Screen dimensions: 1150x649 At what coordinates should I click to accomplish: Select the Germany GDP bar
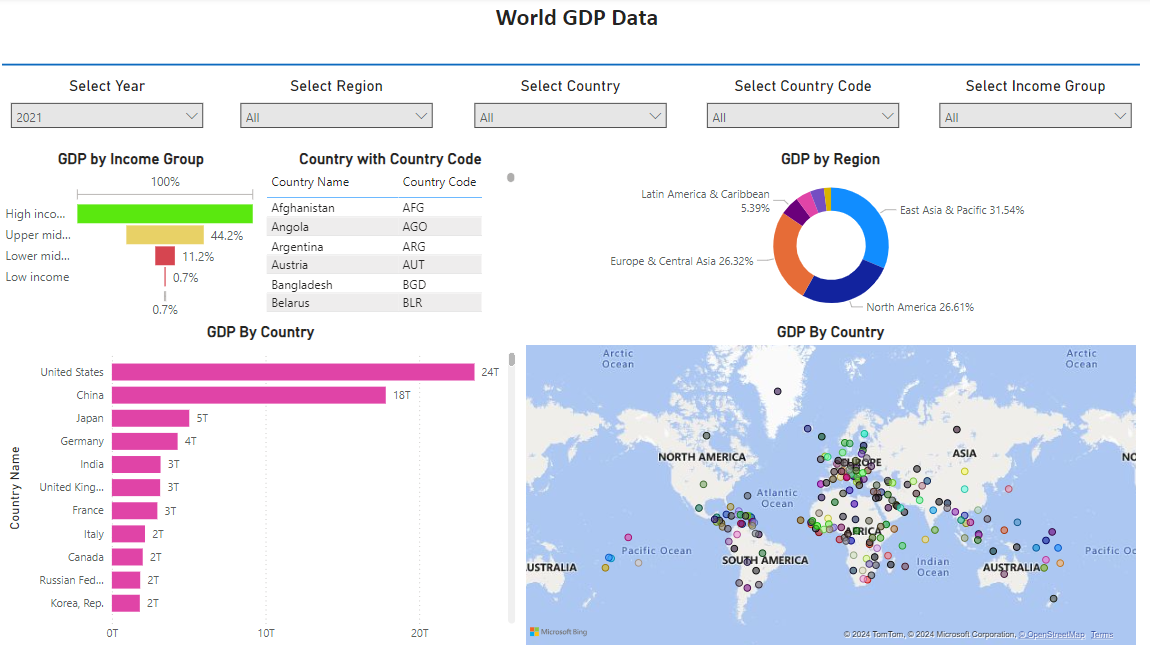click(144, 441)
